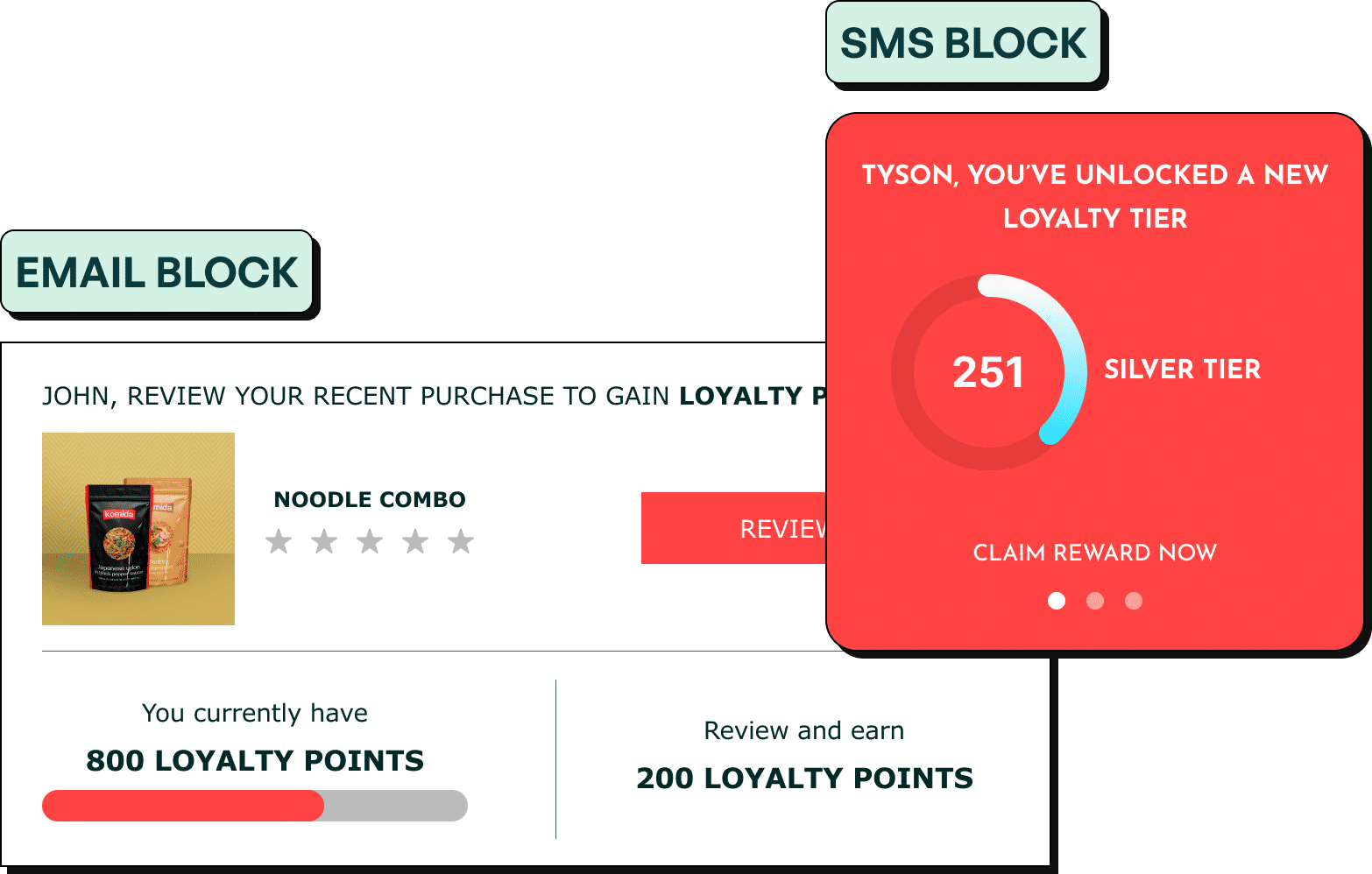Screen dimensions: 1372x874
Task: Go to the third carousel dot
Action: 1134,601
